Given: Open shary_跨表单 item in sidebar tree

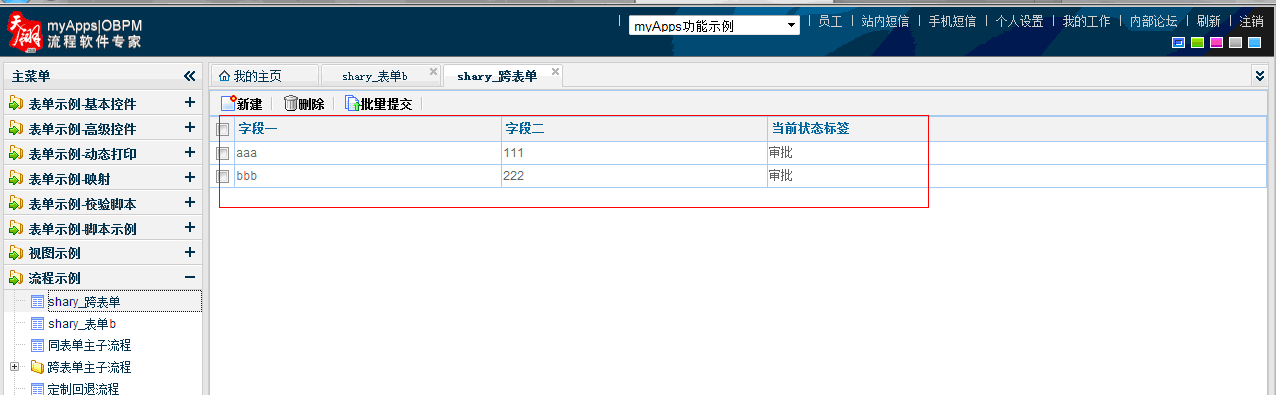Looking at the screenshot, I should point(85,301).
